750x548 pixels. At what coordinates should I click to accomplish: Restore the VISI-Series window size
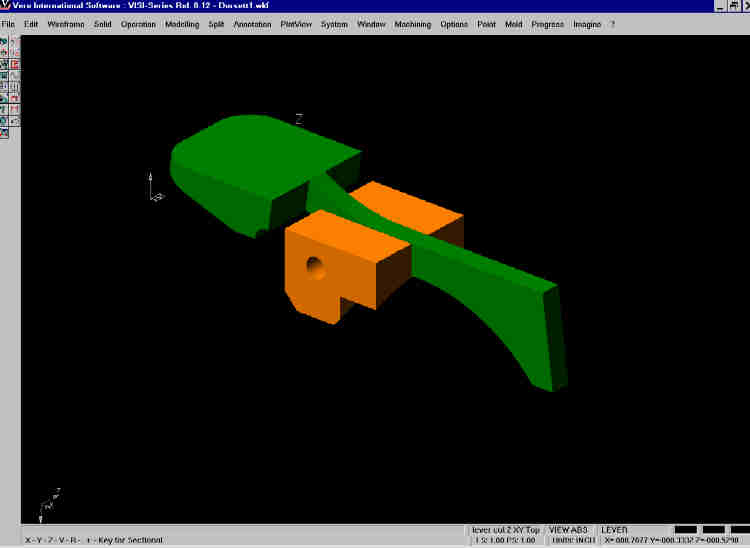733,6
